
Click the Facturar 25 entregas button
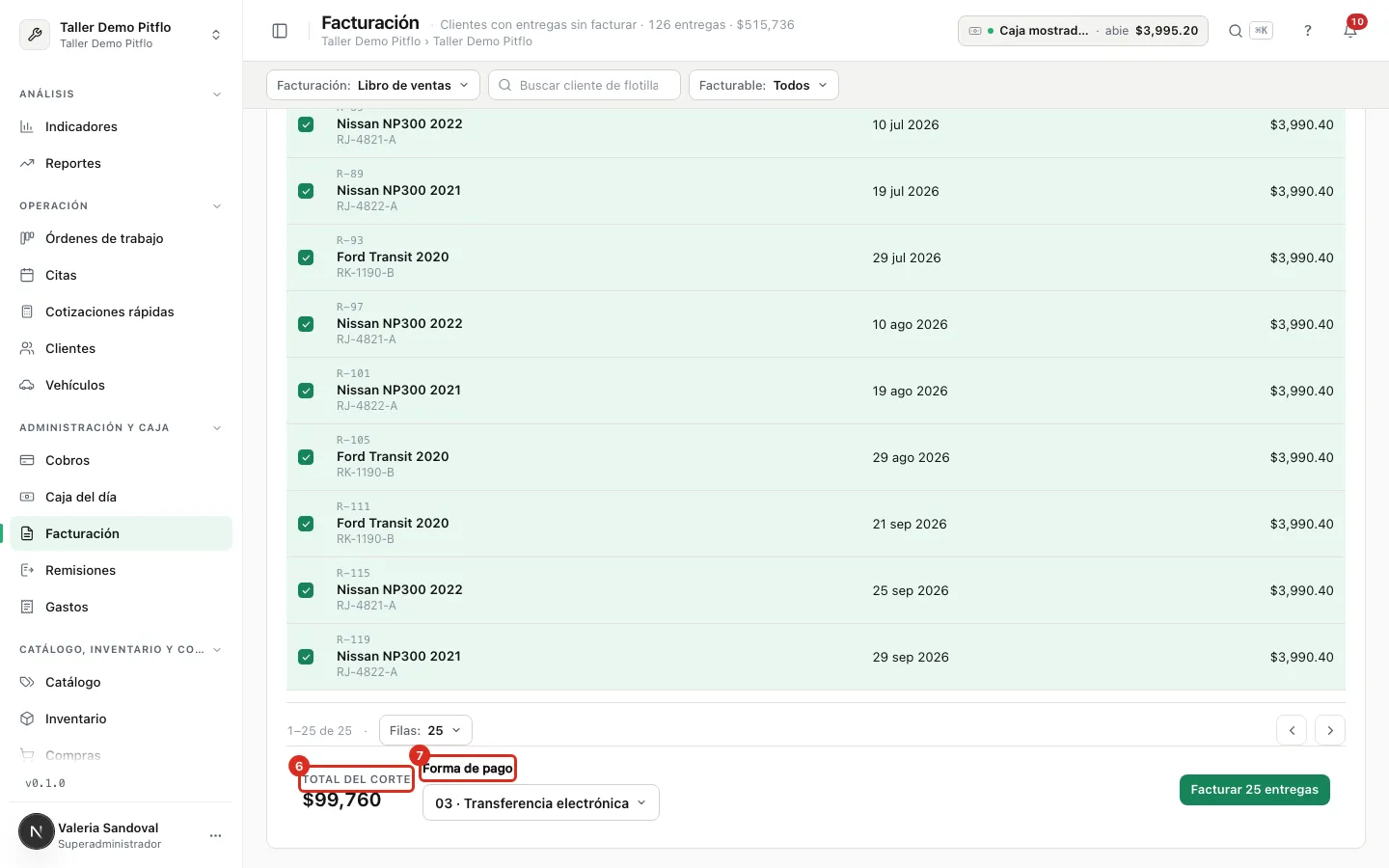click(x=1254, y=789)
